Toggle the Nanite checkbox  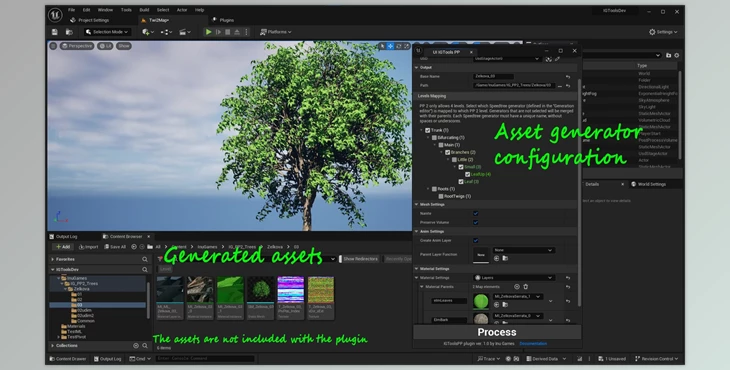[x=476, y=214]
